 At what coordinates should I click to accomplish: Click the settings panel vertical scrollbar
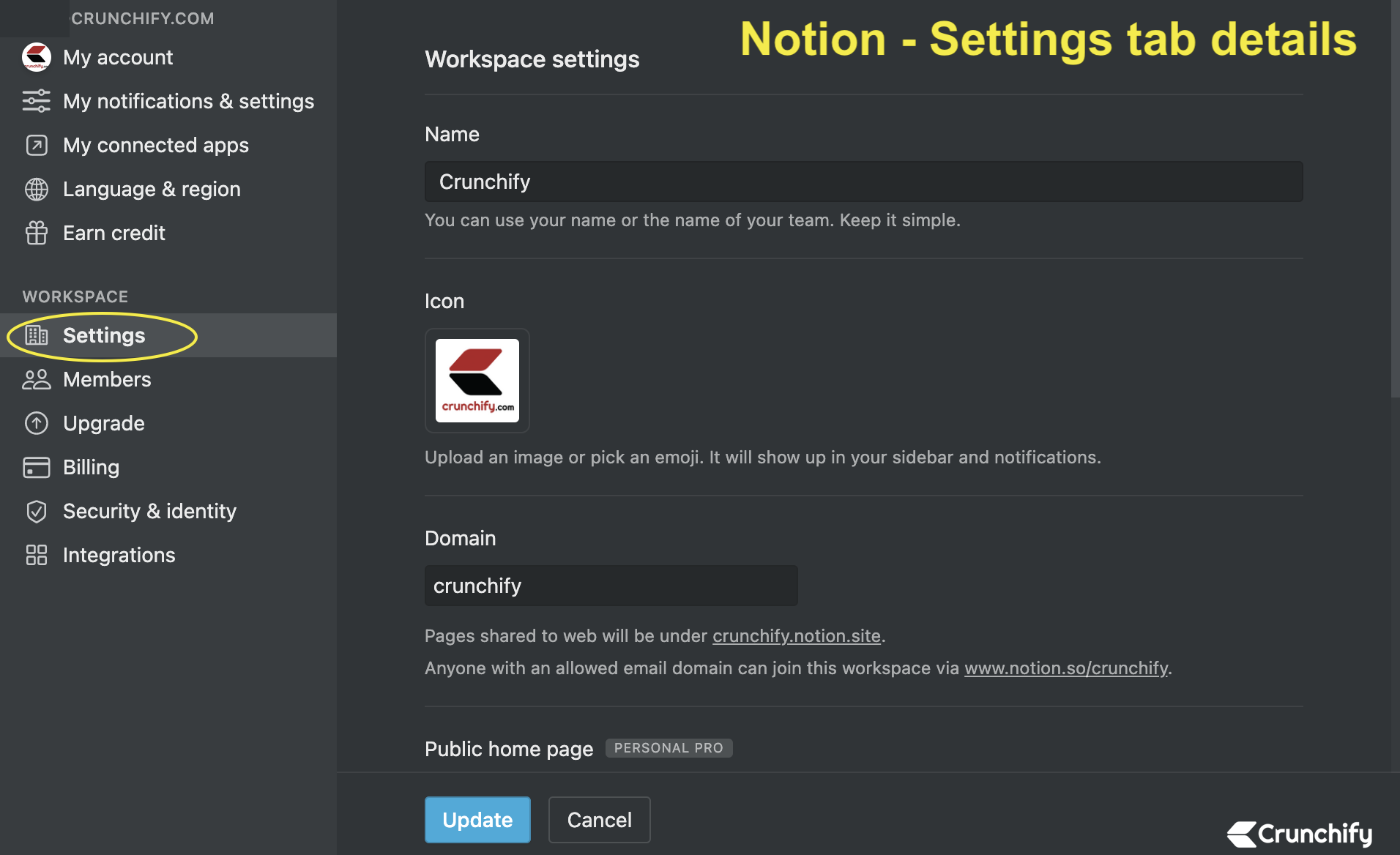point(1395,199)
